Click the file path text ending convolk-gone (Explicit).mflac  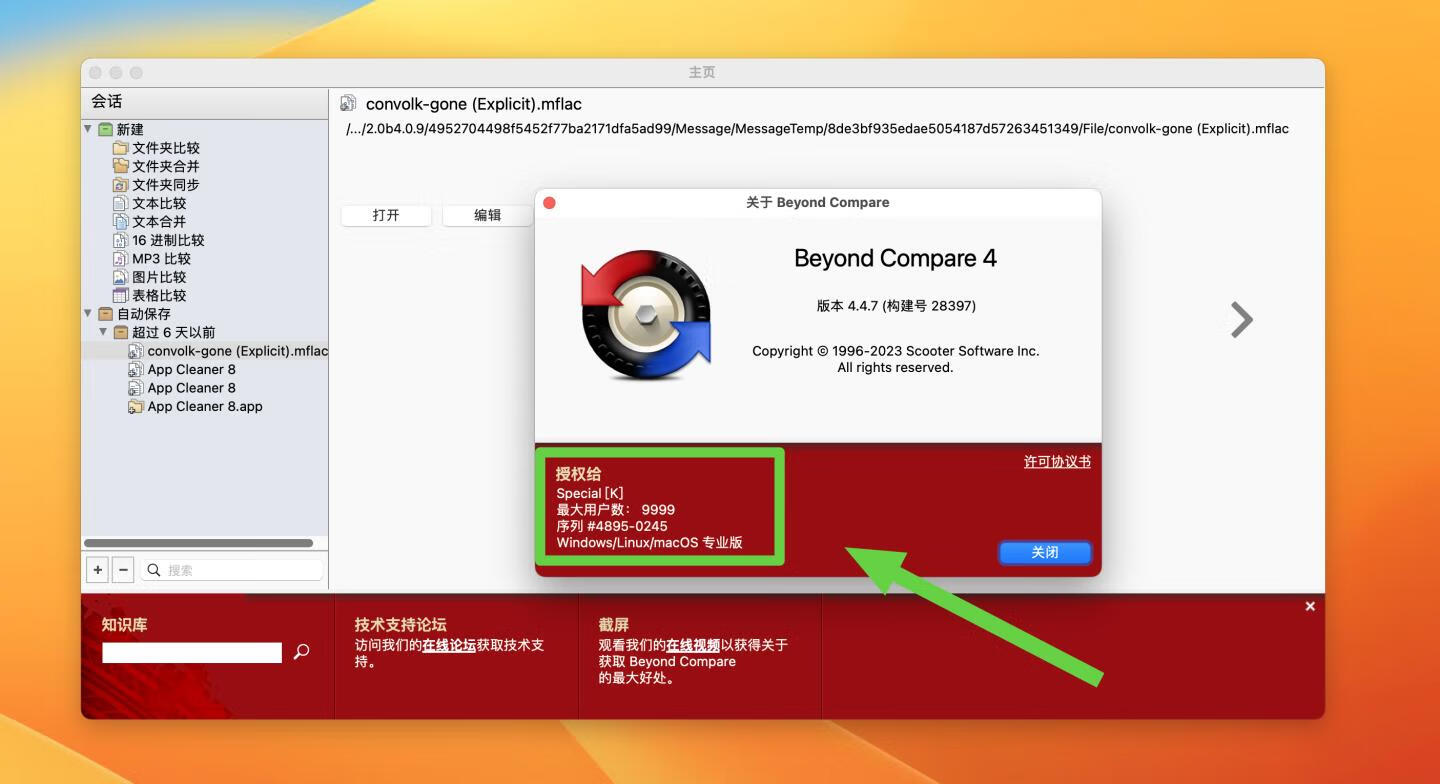(x=817, y=129)
